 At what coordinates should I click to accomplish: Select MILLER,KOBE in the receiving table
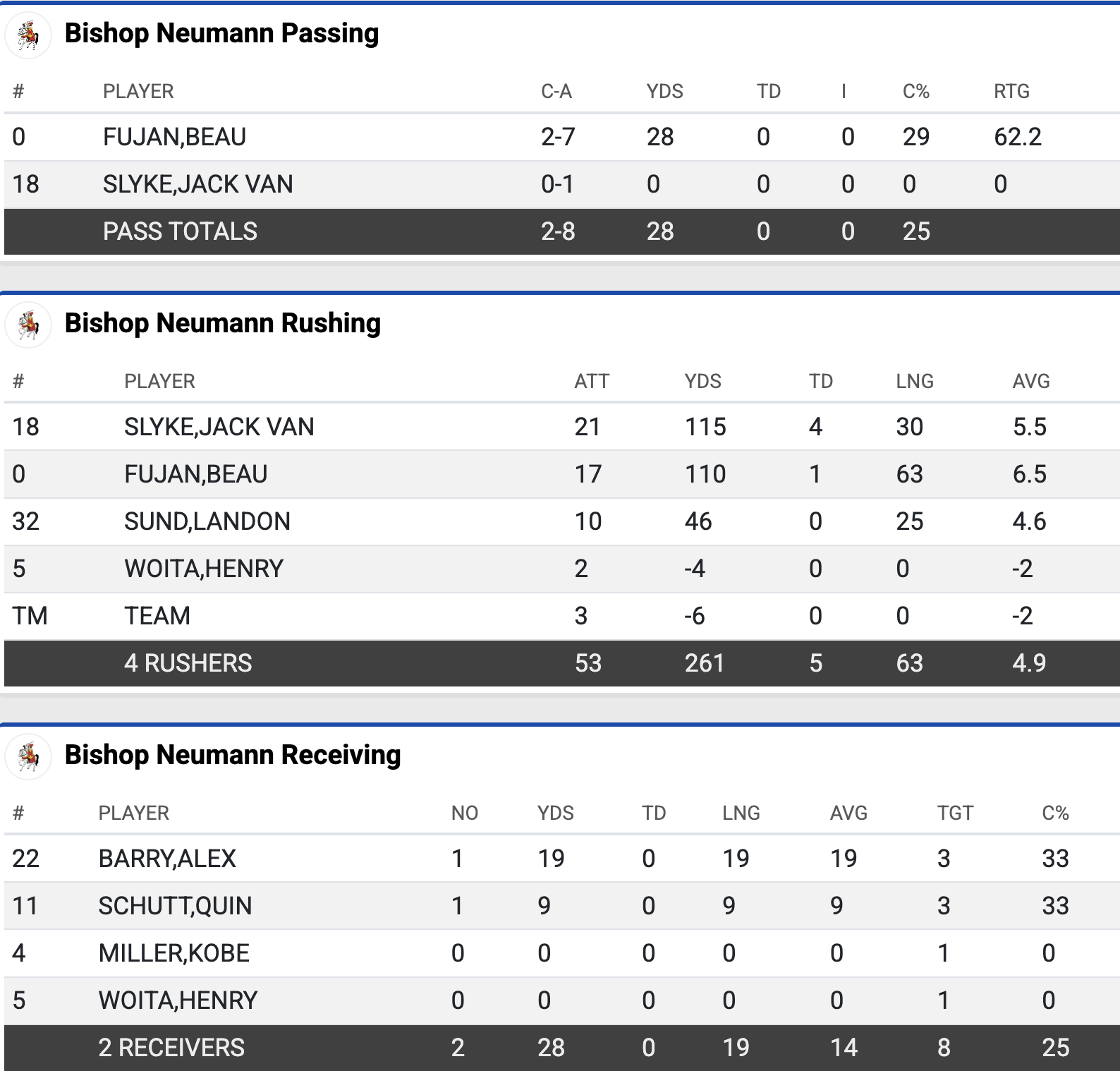click(x=174, y=953)
